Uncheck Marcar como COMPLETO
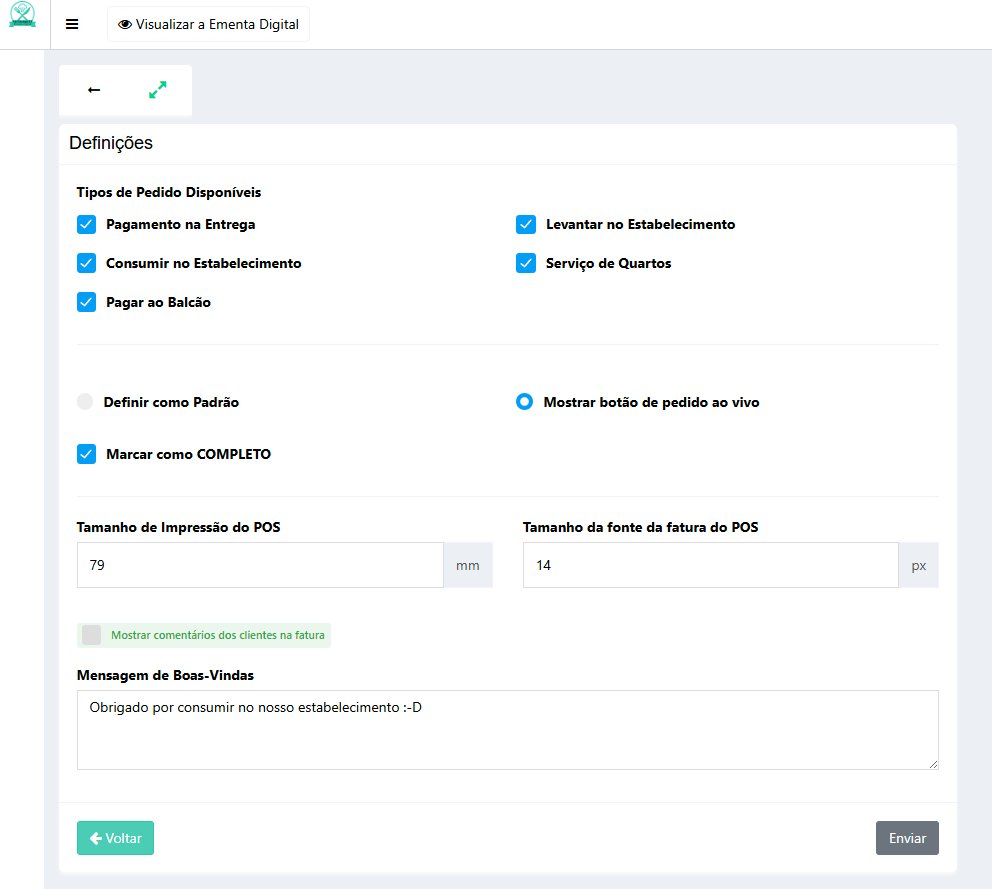Image resolution: width=992 pixels, height=889 pixels. (86, 454)
